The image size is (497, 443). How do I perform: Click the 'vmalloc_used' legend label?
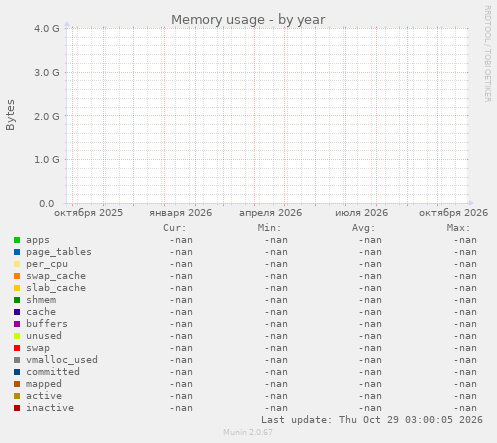[x=62, y=360]
